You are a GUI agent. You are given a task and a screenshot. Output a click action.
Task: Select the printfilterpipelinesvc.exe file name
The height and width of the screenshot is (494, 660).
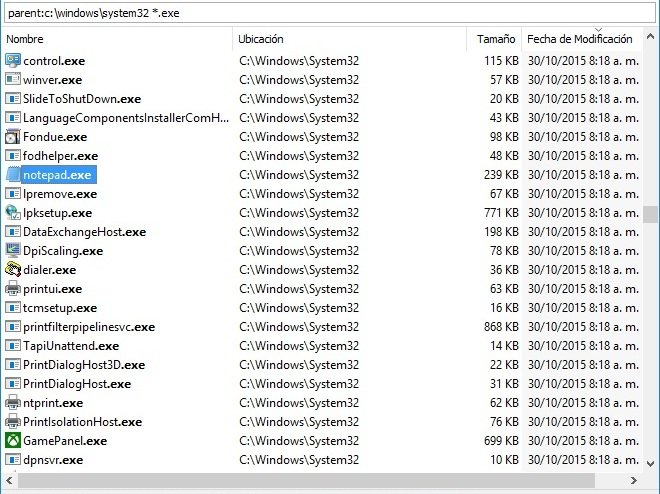coord(89,327)
